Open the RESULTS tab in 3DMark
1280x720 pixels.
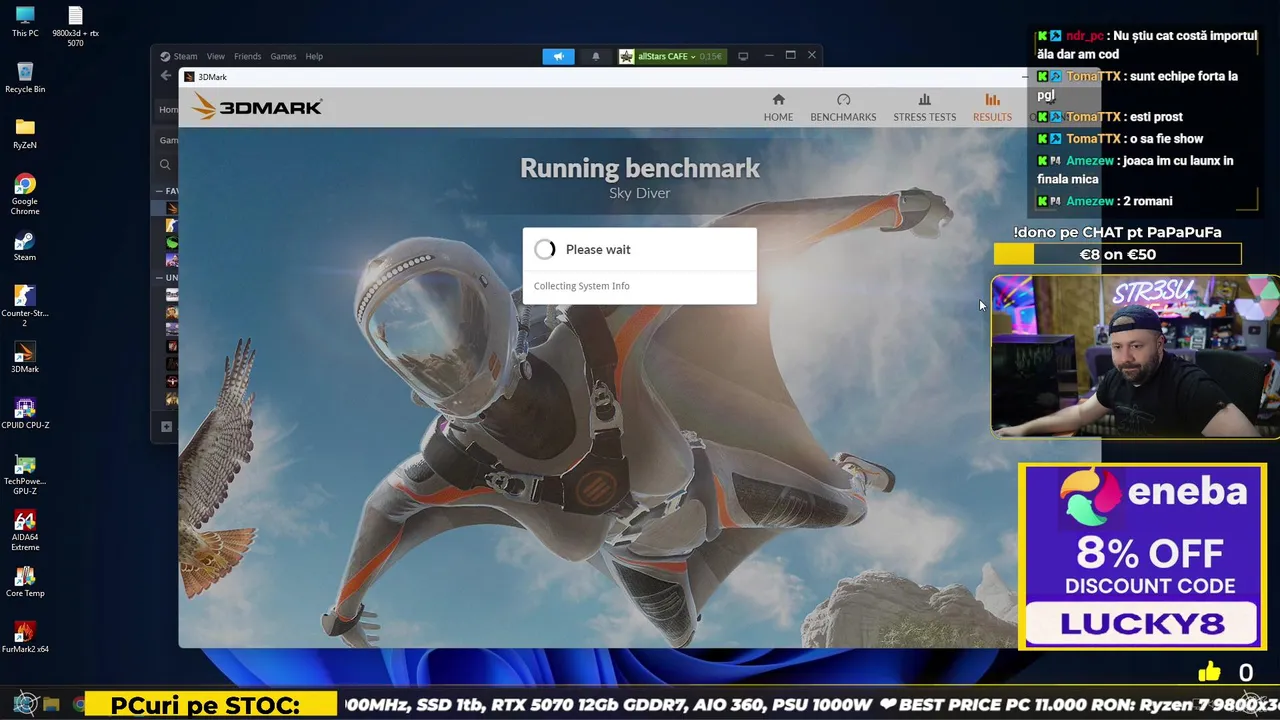click(x=992, y=107)
